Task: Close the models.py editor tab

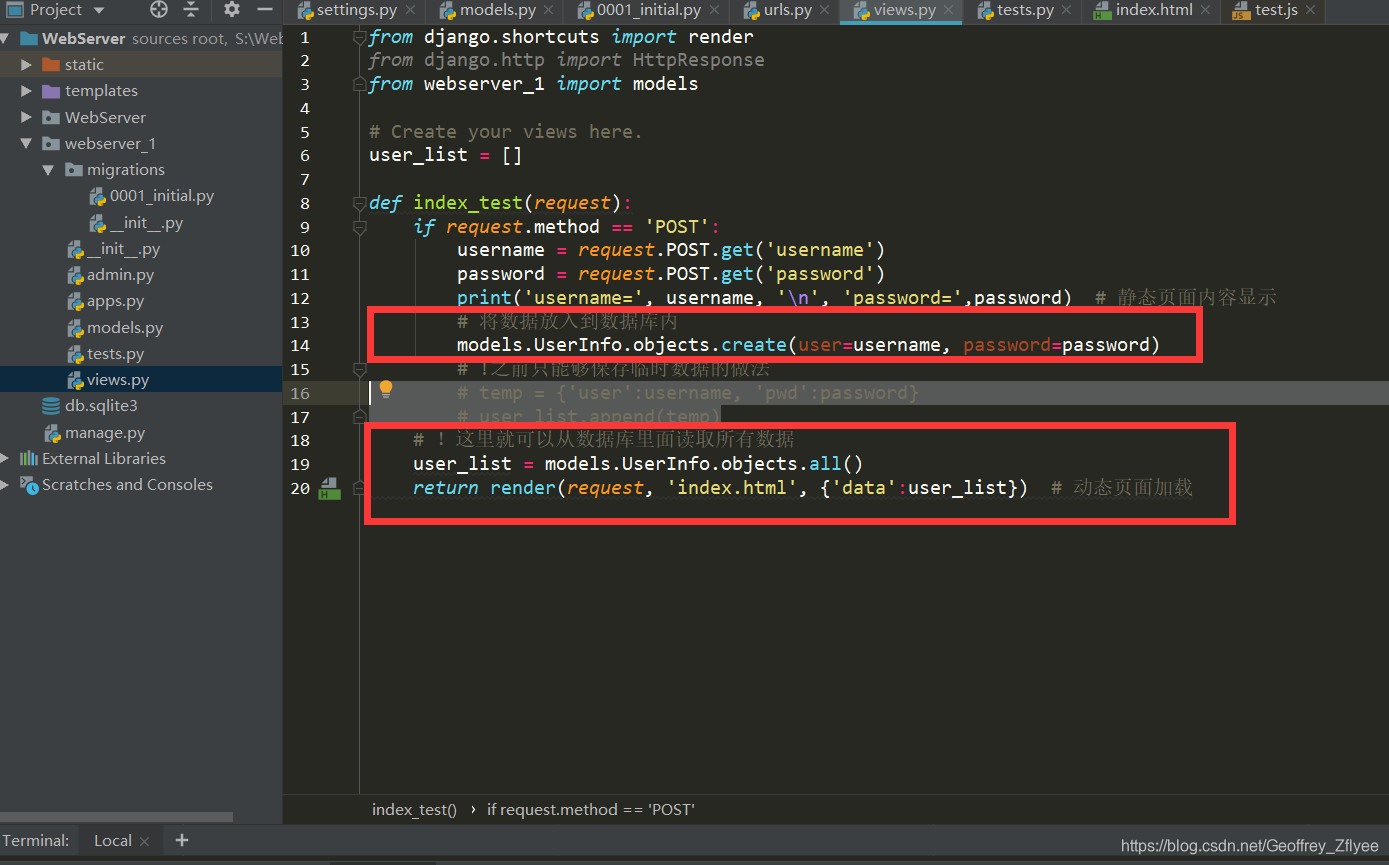Action: click(550, 11)
